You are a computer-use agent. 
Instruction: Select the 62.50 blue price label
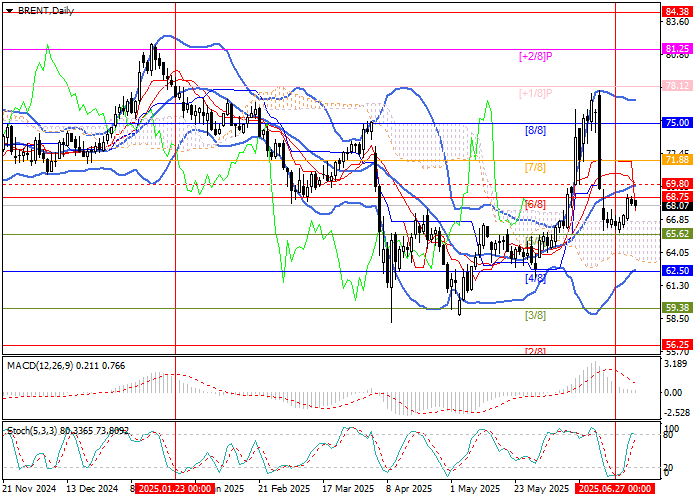click(x=677, y=271)
